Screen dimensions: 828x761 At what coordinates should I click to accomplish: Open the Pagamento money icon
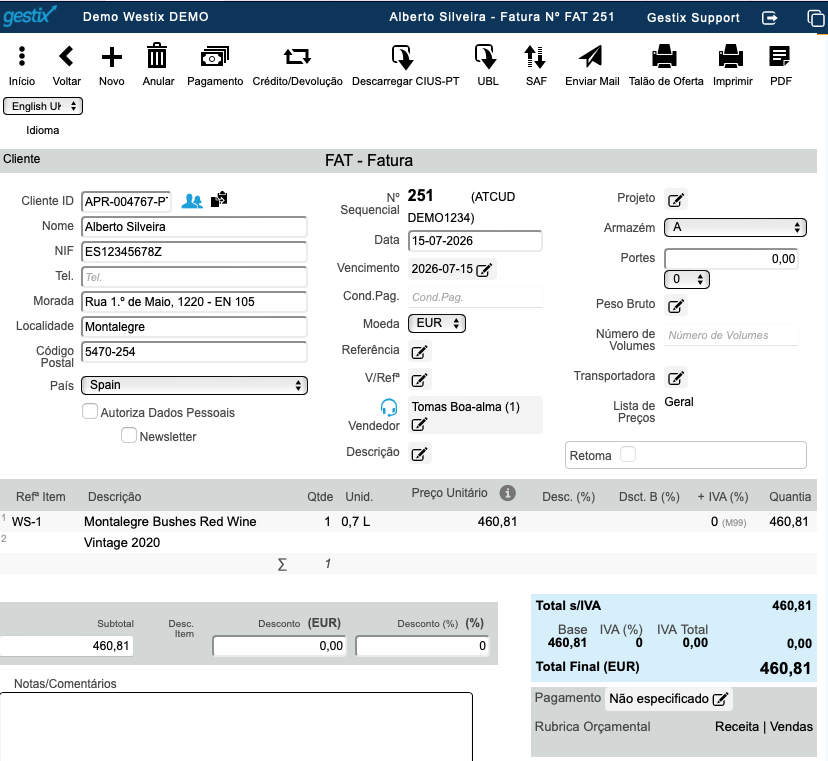[214, 57]
